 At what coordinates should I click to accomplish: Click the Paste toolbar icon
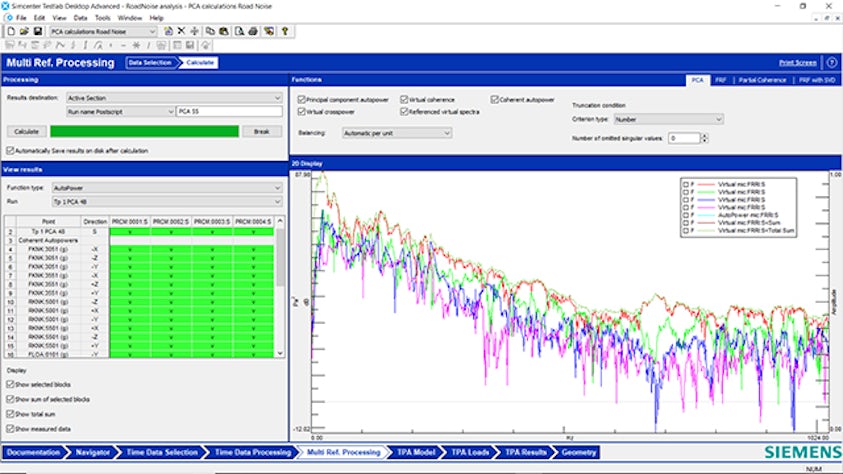tap(224, 32)
